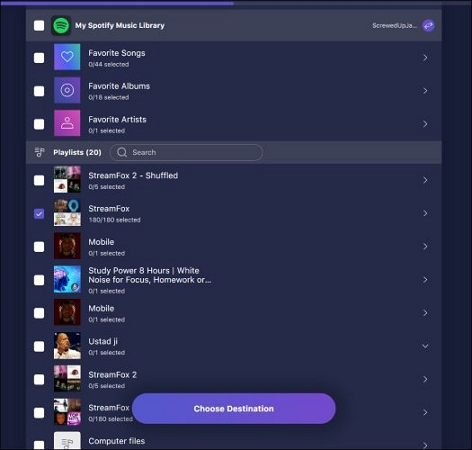Click the ScrewedUpJa... account name
Screen dimensions: 472x450
[394, 26]
